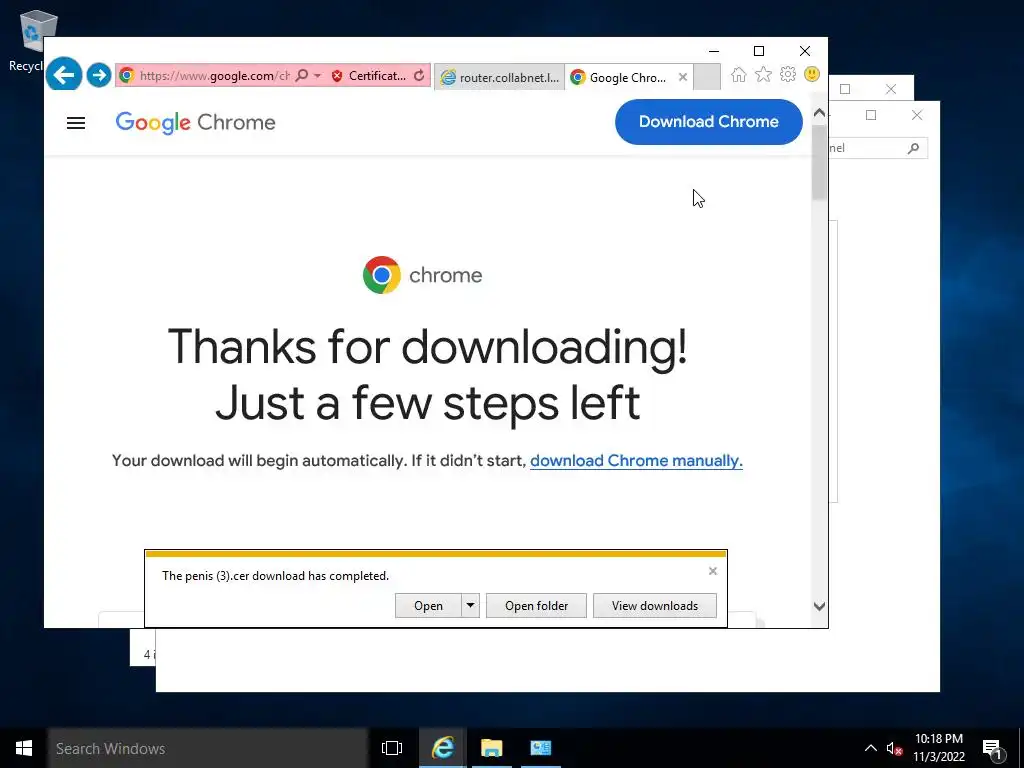Click the Google Chrome logo header
The image size is (1024, 768).
click(x=195, y=123)
